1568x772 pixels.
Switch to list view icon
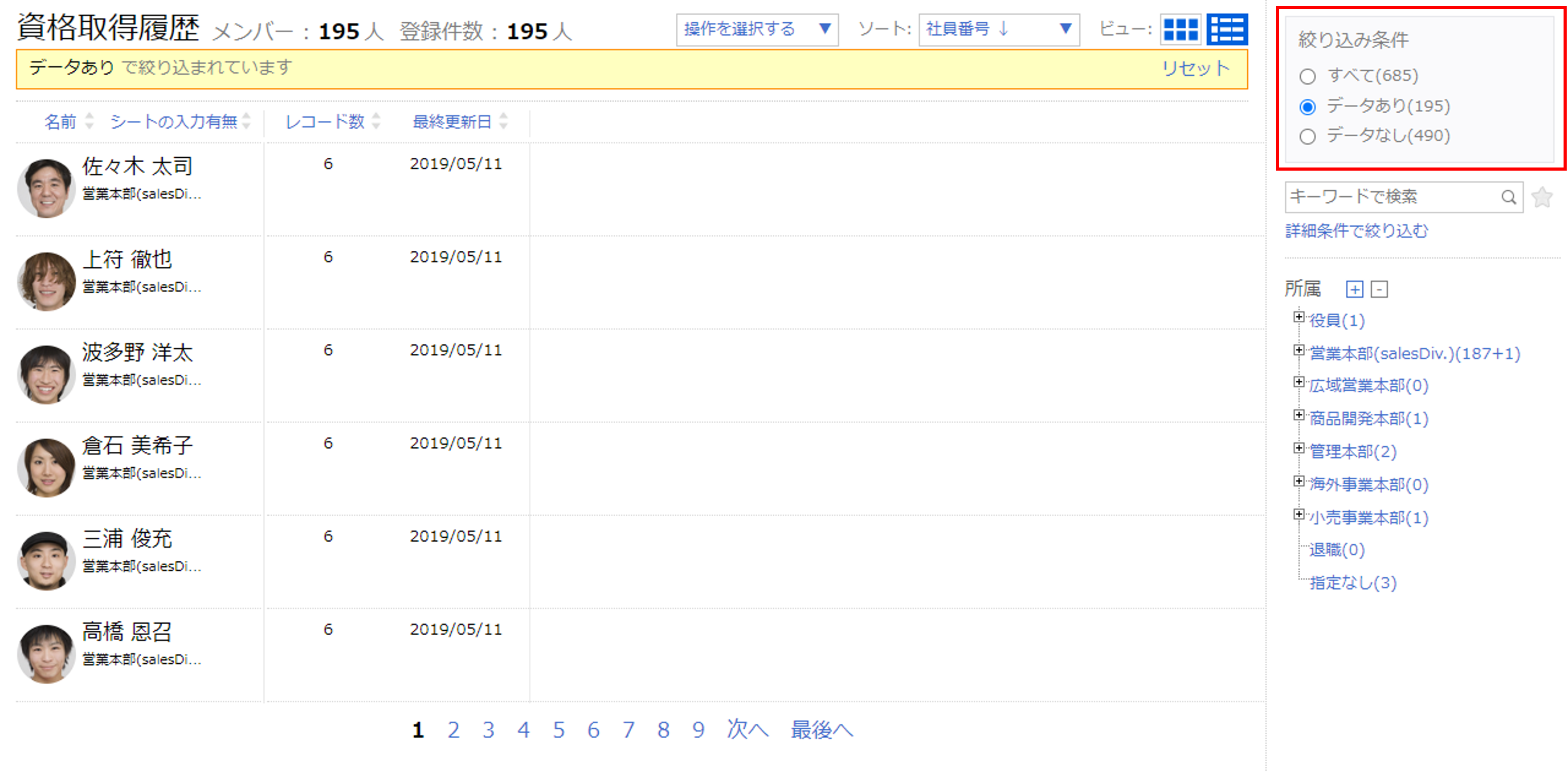(x=1226, y=29)
